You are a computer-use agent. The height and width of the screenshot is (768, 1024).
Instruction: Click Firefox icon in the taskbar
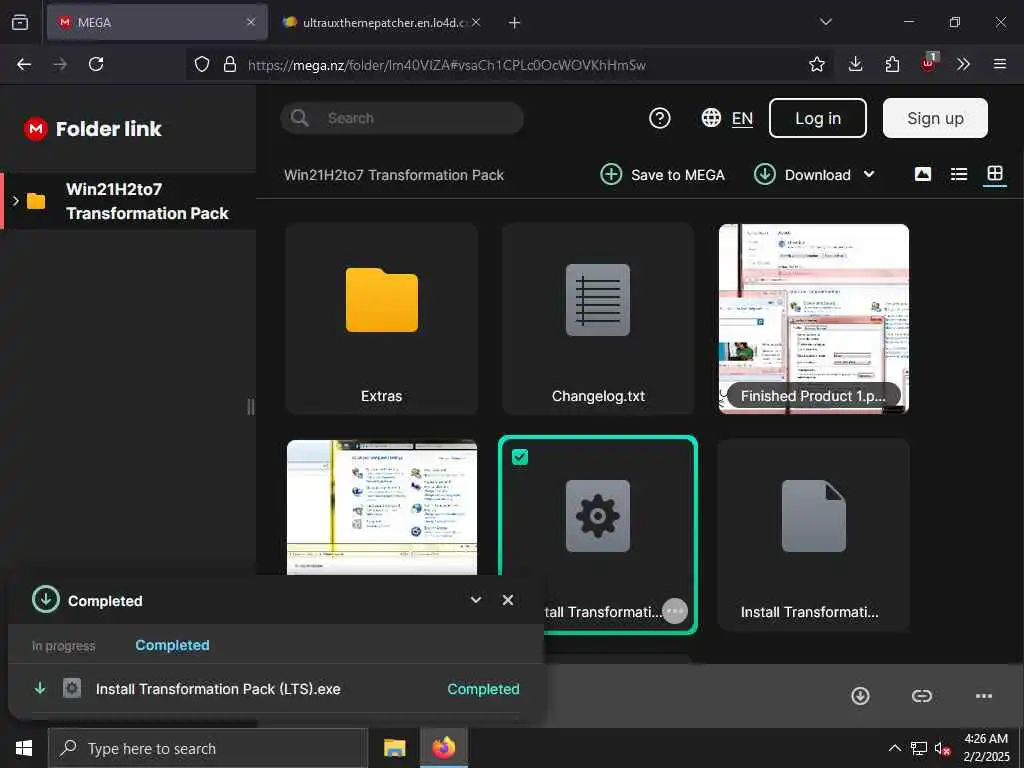[x=443, y=748]
